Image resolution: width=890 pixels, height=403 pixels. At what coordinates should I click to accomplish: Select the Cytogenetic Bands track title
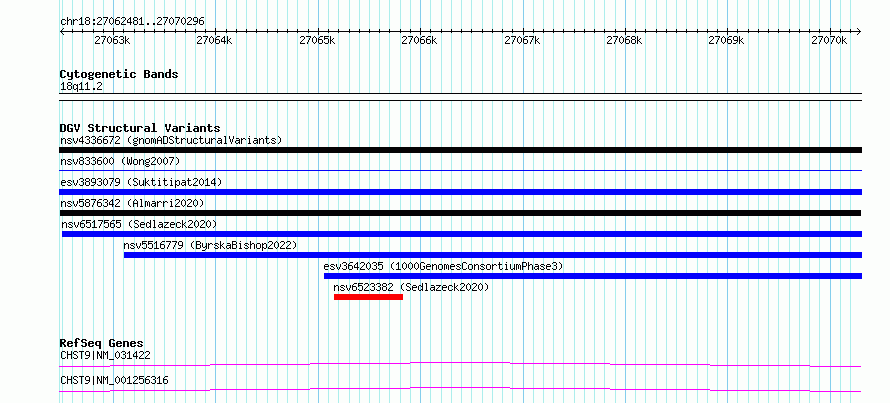119,74
